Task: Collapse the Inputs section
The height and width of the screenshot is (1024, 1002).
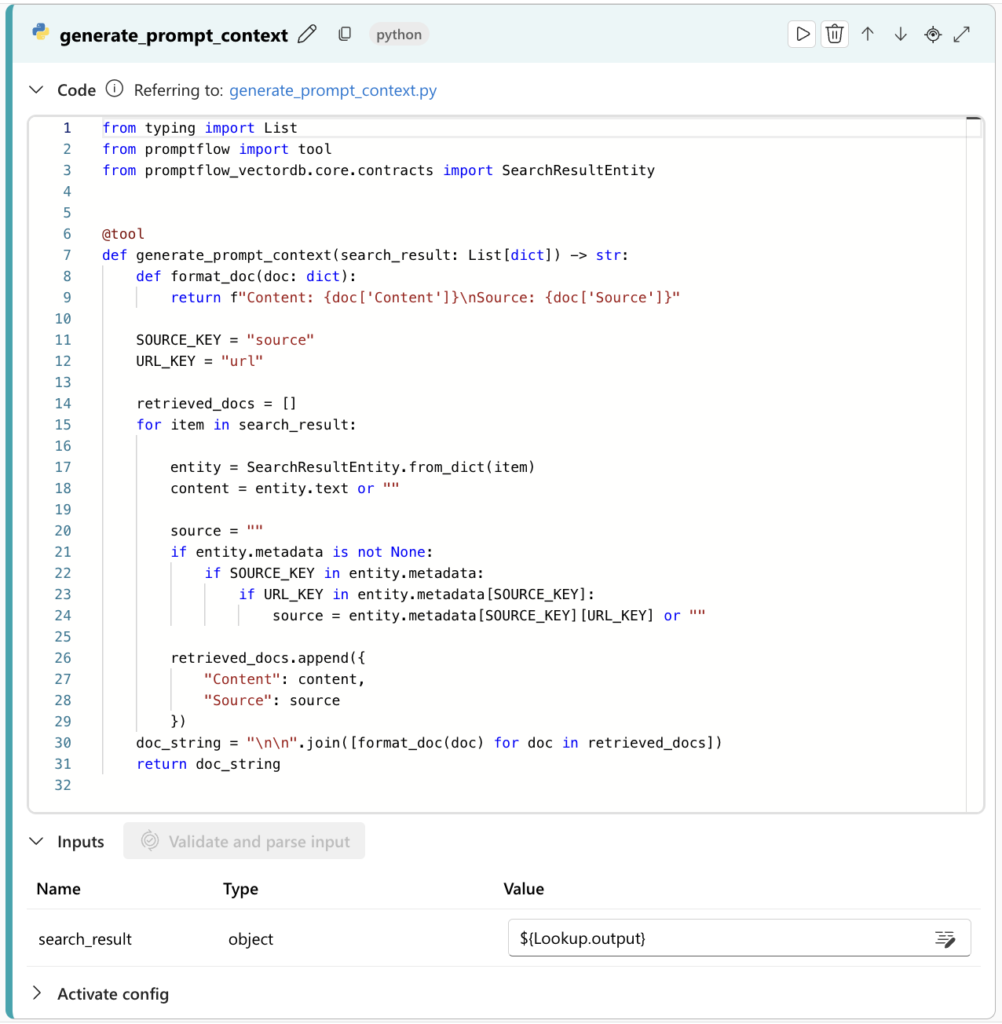Action: pyautogui.click(x=37, y=841)
